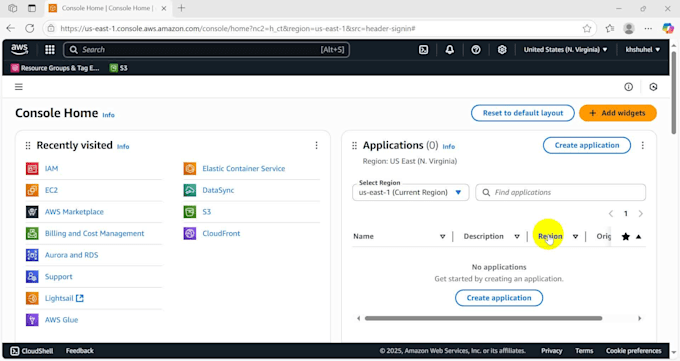Go to next applications page arrow
Screen dimensions: 680x361
641,213
